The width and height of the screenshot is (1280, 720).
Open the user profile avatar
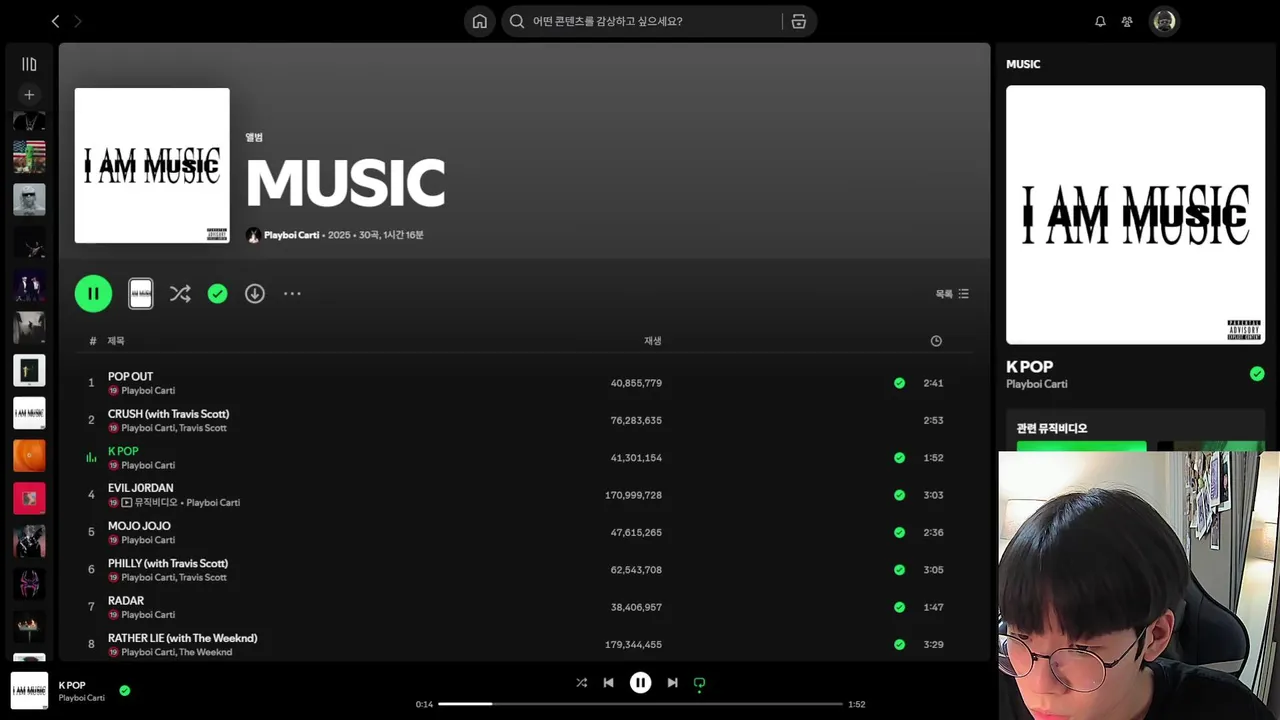tap(1164, 21)
